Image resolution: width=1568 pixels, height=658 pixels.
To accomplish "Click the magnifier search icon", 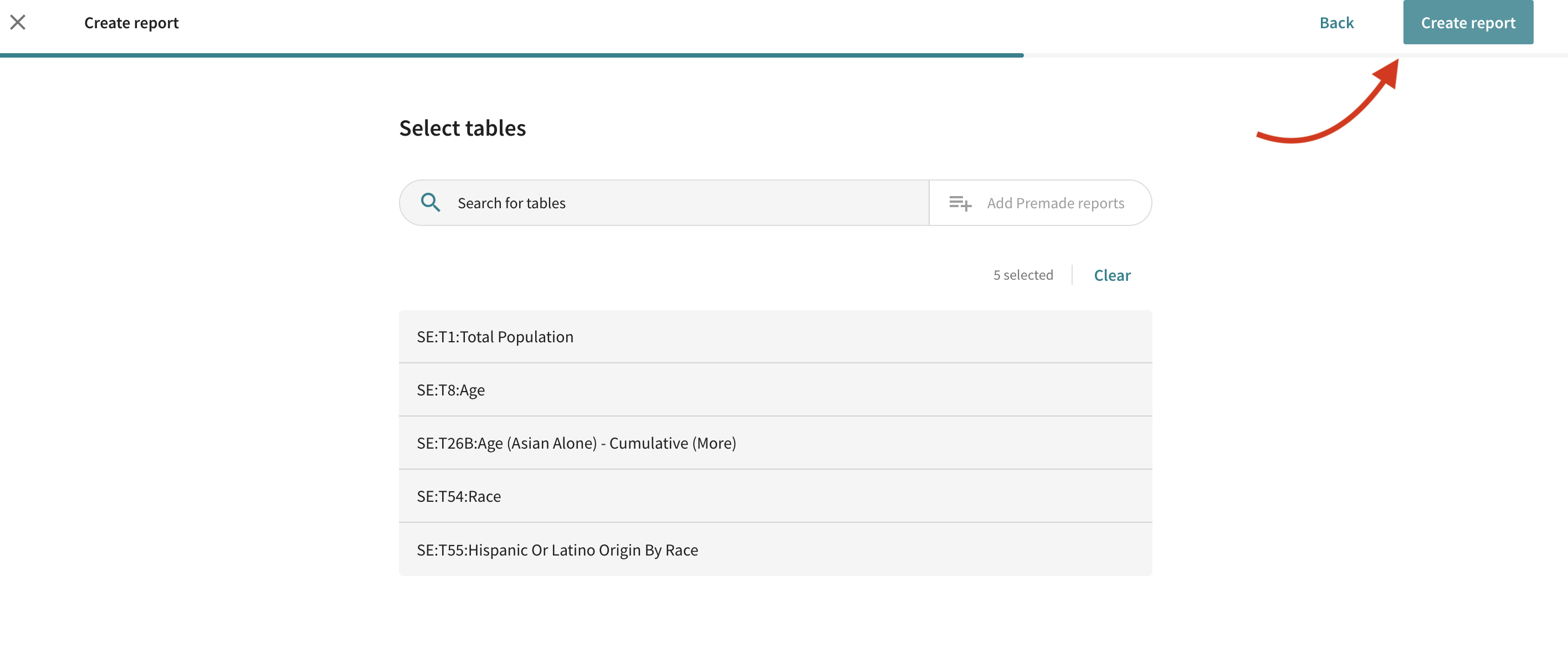I will click(430, 203).
